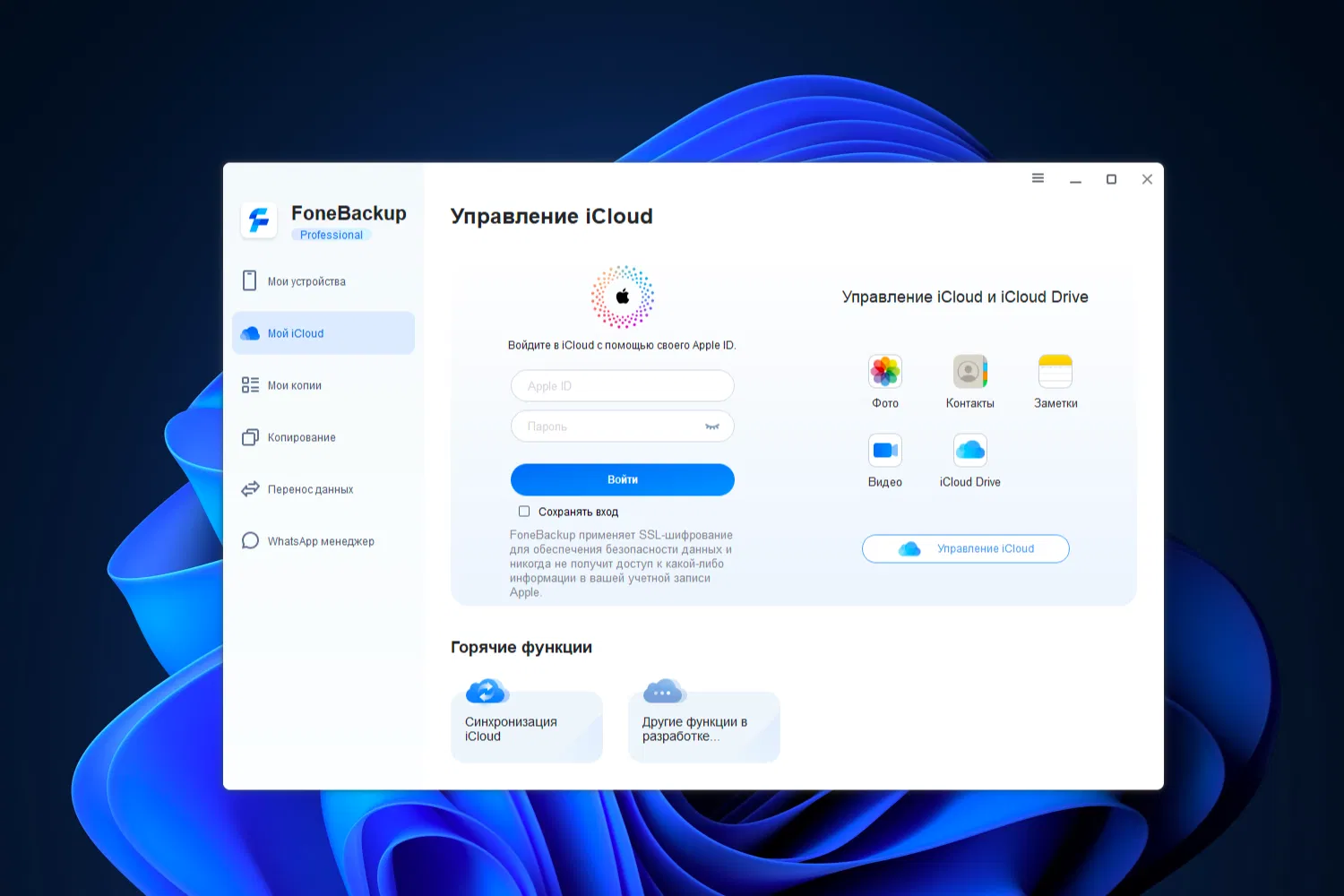
Task: Click the Горячие функции heading
Action: pos(521,647)
